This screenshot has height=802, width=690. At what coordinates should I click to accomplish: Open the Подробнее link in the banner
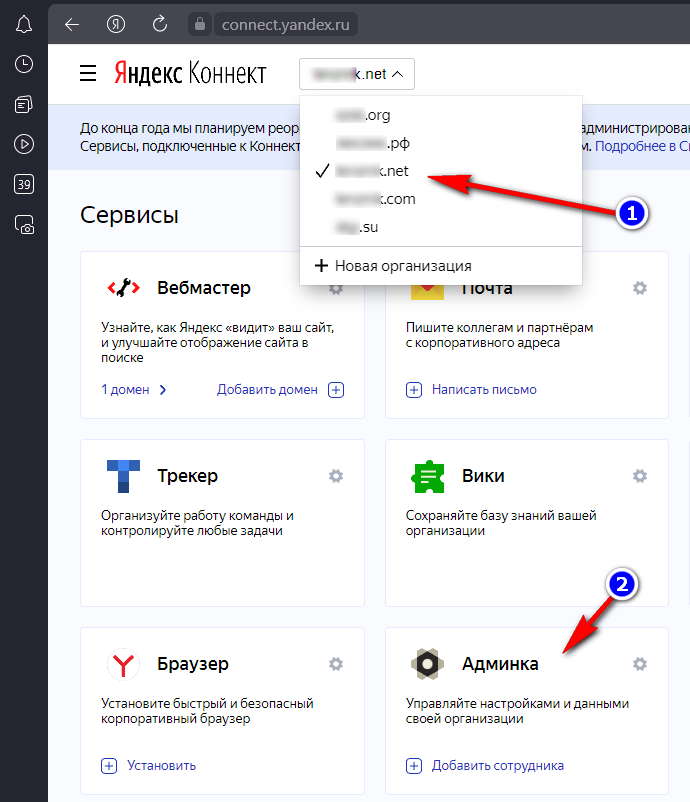tap(641, 146)
